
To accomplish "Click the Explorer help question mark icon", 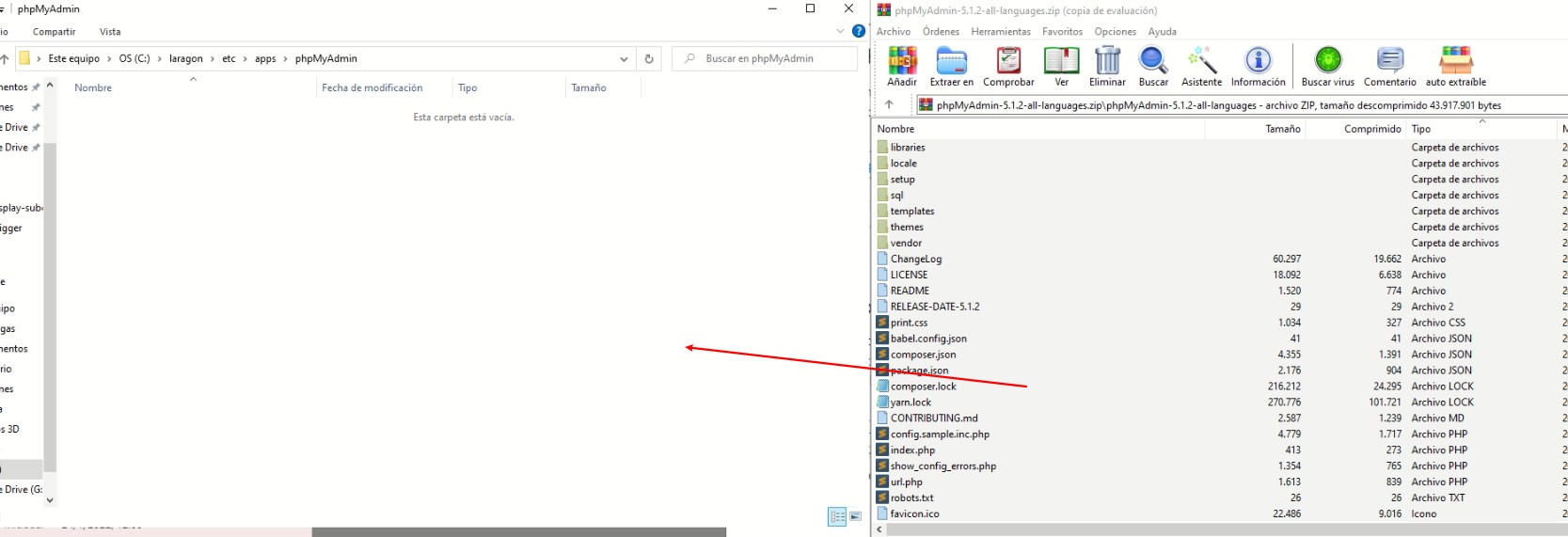I will [859, 31].
